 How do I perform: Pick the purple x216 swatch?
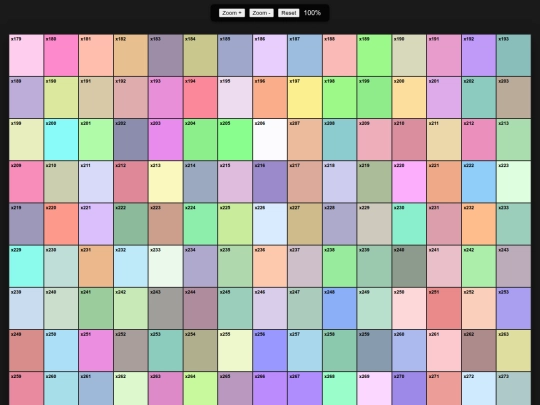point(270,182)
